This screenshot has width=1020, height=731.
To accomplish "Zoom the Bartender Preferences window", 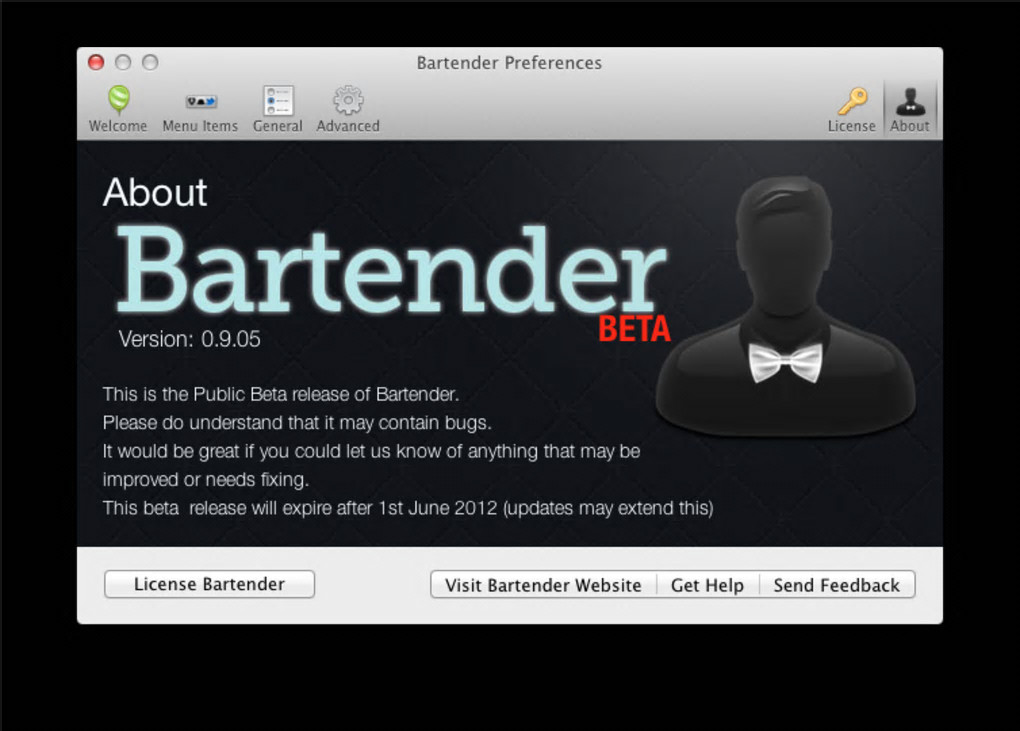I will (150, 62).
